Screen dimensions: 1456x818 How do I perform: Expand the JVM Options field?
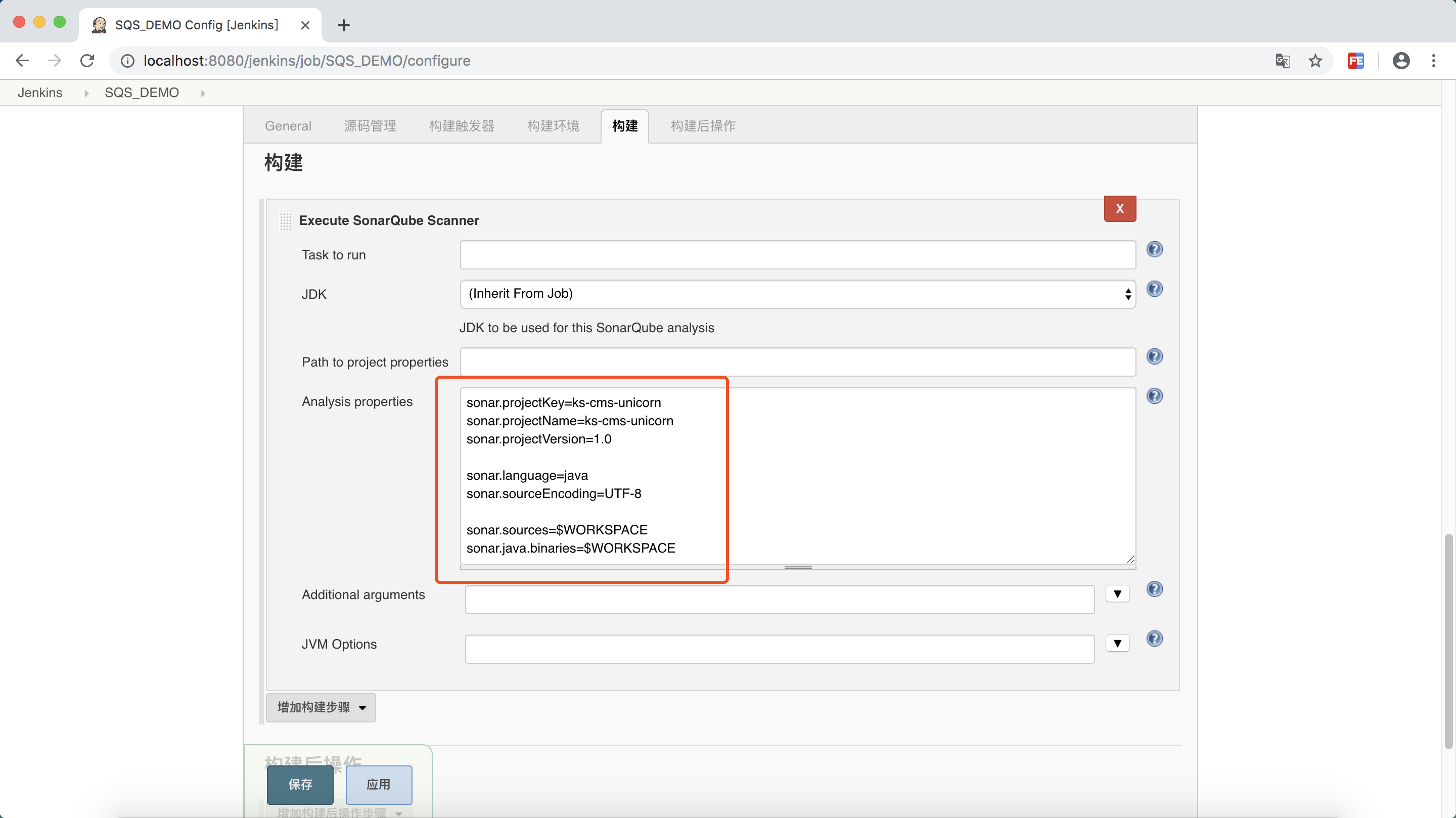(1117, 643)
